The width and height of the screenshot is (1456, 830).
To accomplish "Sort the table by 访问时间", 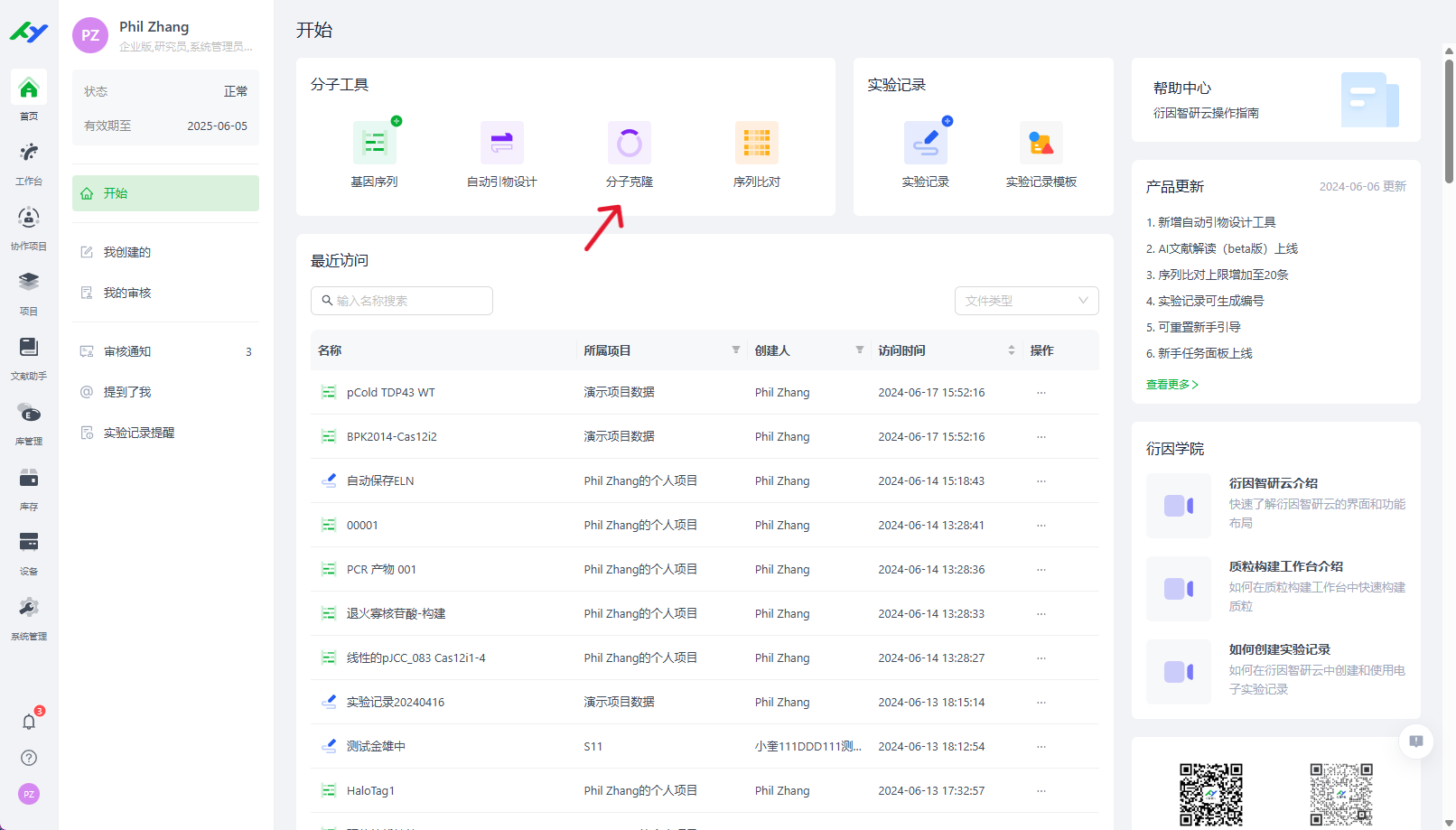I will pos(1011,350).
